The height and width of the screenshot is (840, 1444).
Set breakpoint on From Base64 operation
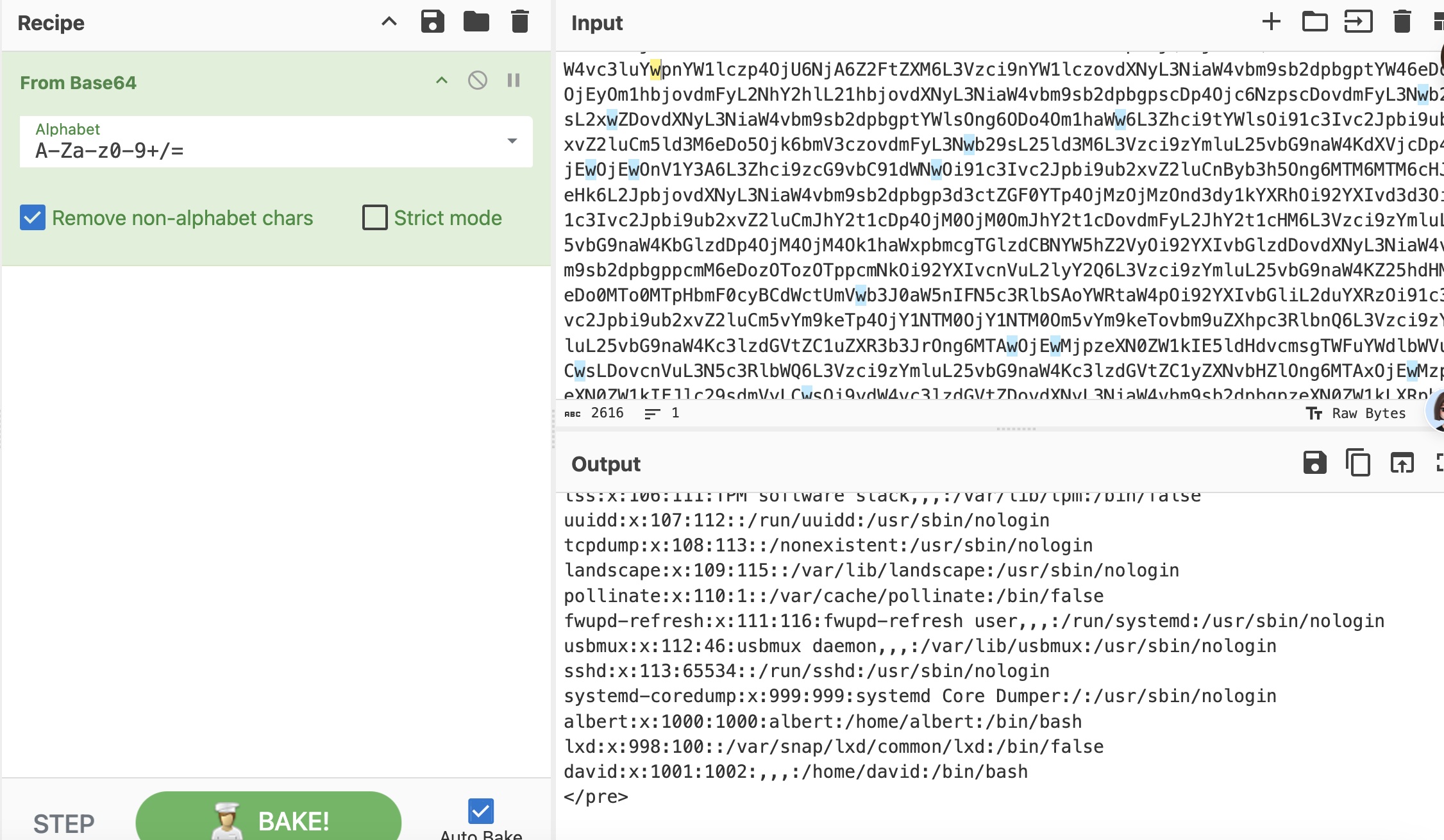pyautogui.click(x=513, y=80)
